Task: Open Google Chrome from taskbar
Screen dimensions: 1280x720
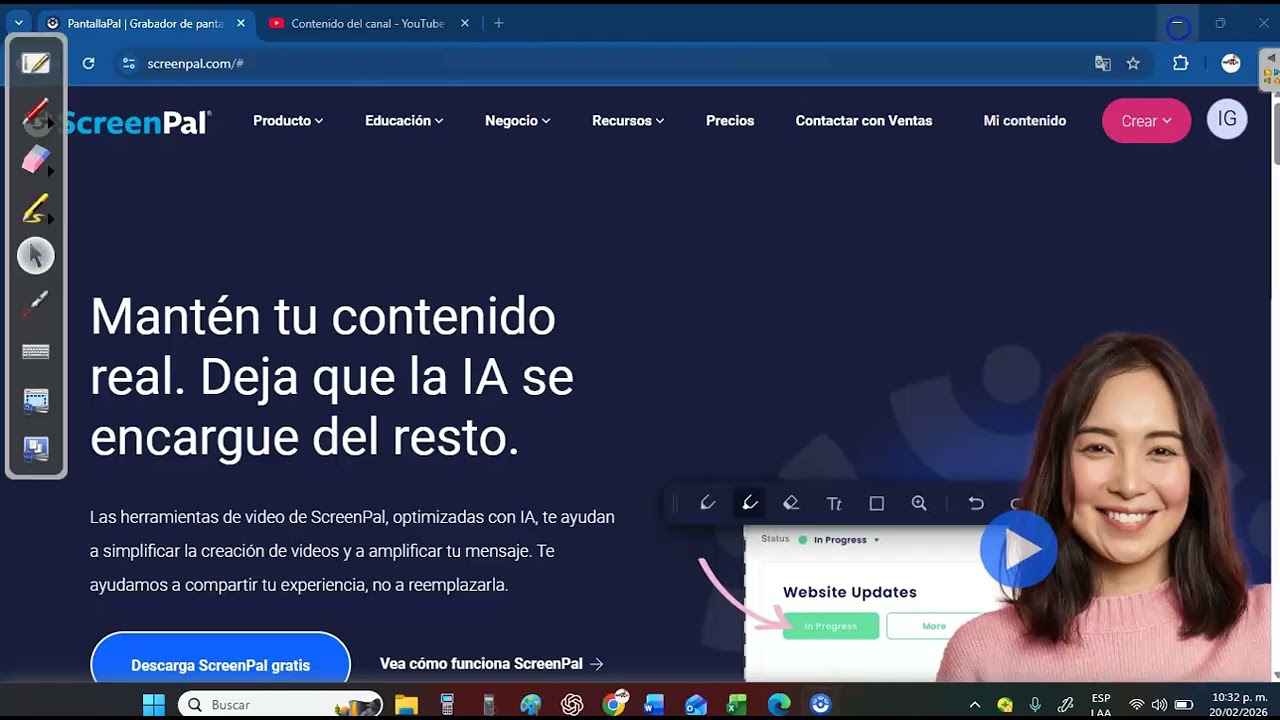Action: coord(614,705)
